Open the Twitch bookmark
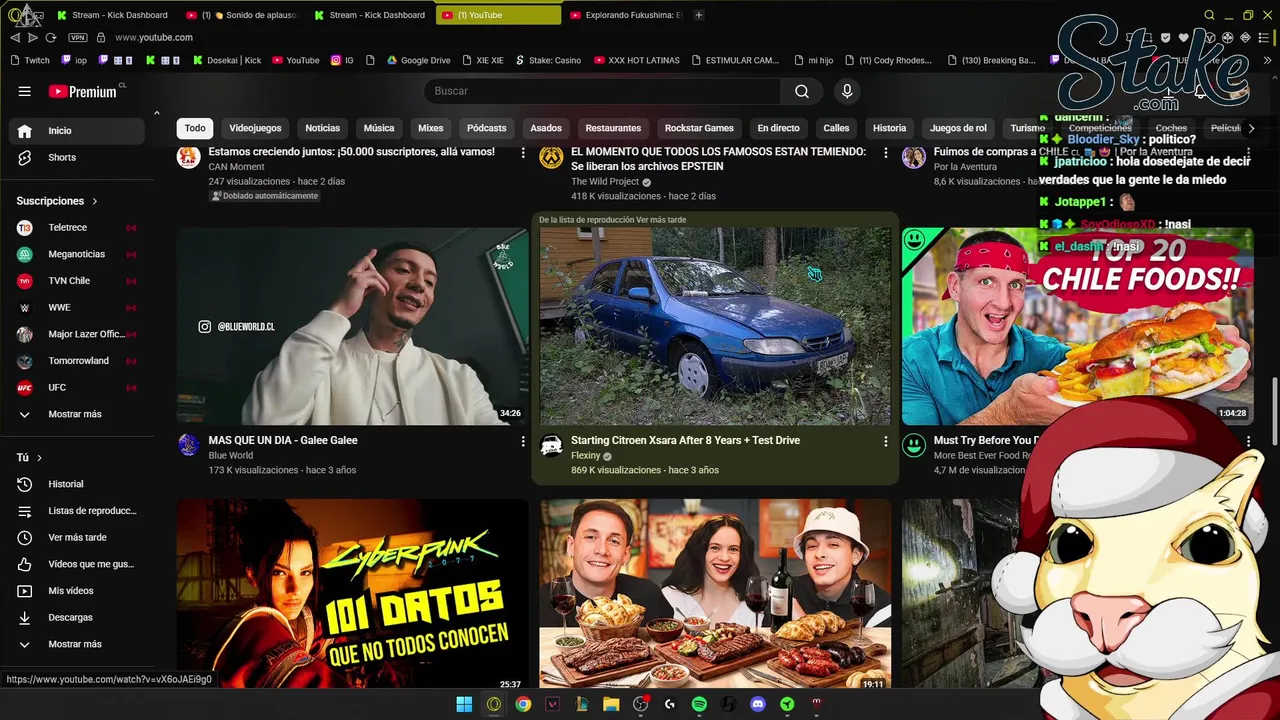This screenshot has height=720, width=1280. (29, 60)
